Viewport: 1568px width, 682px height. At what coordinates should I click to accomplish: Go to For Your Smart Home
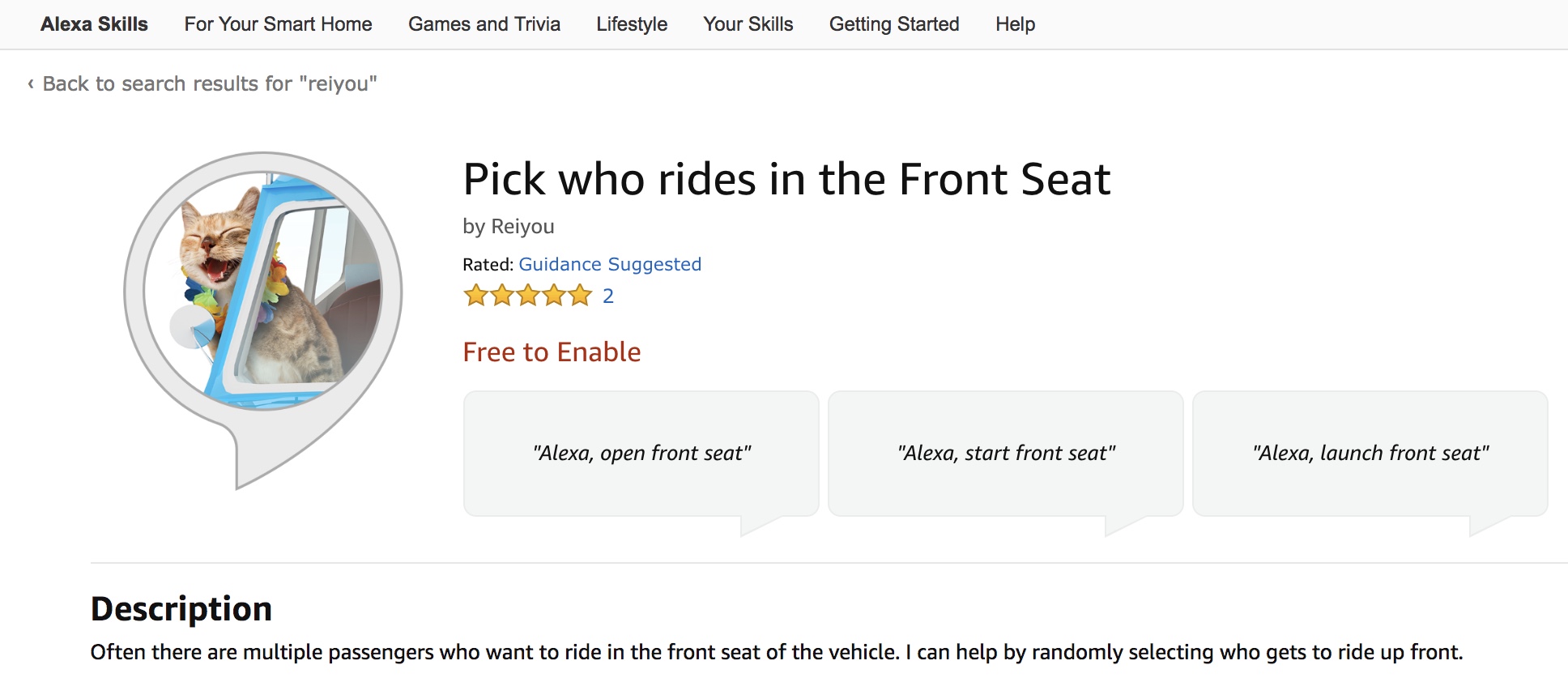[x=278, y=24]
